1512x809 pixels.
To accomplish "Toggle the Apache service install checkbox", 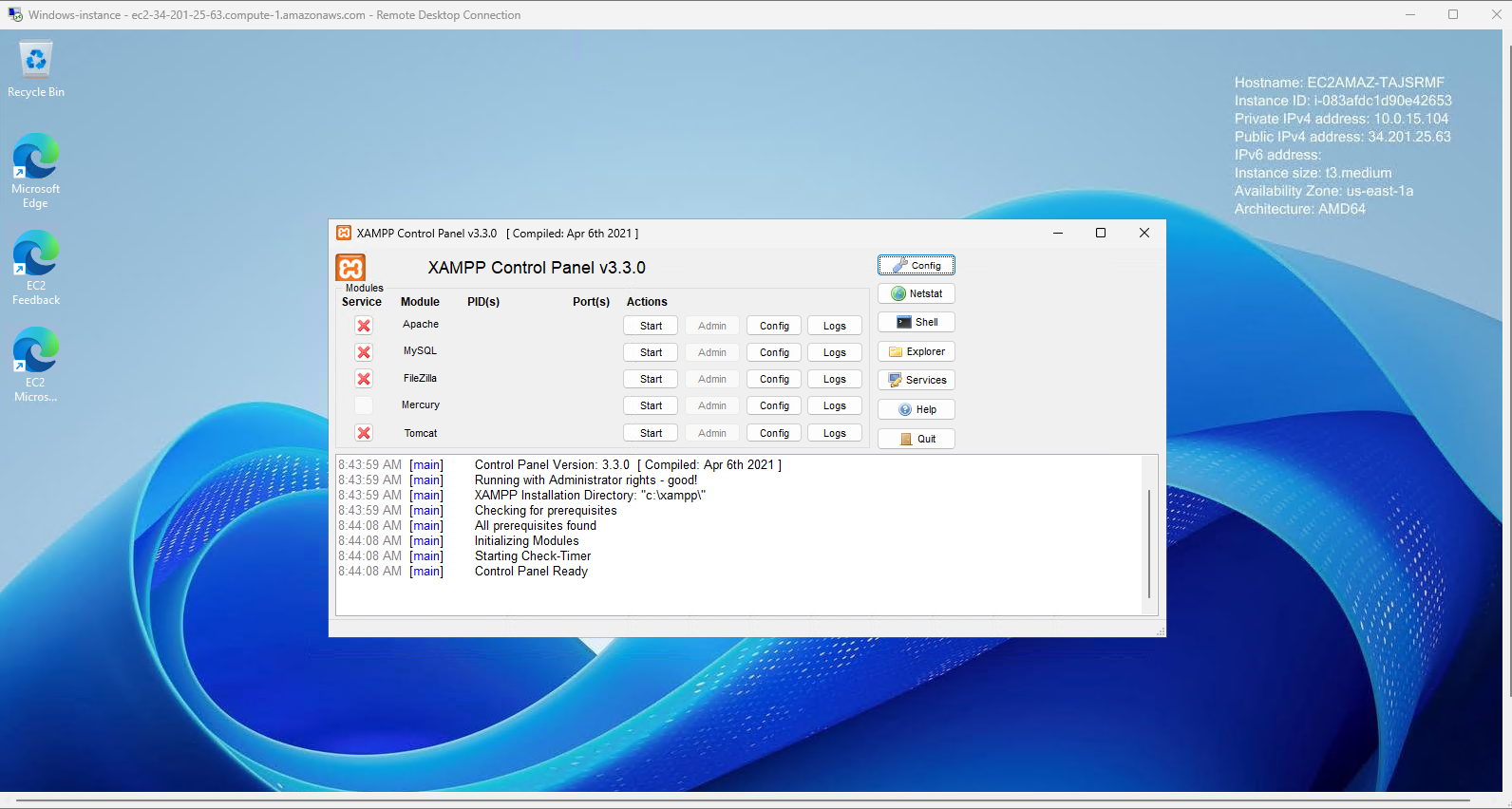I will point(364,326).
